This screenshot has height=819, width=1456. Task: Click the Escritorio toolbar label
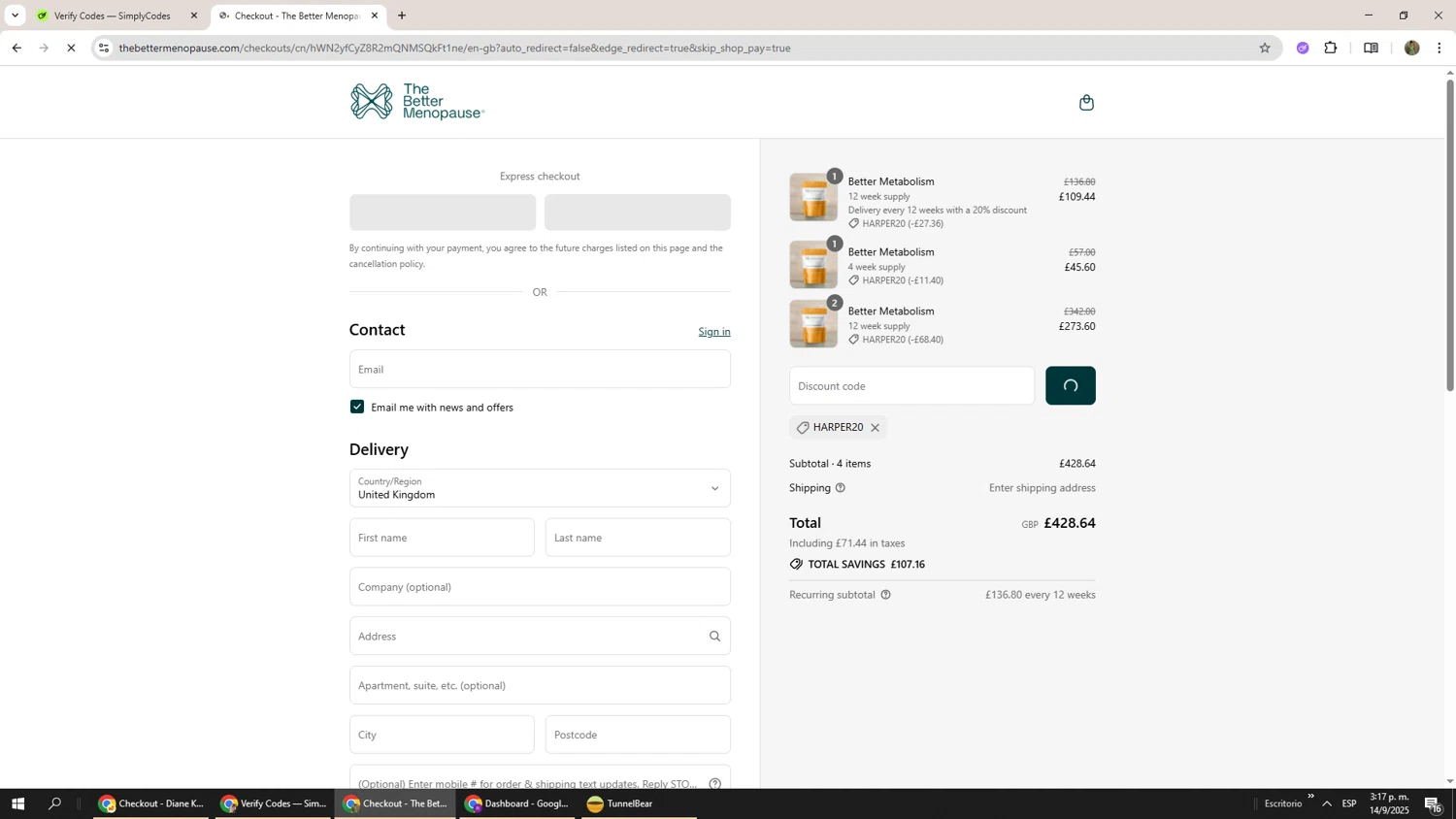pyautogui.click(x=1283, y=803)
